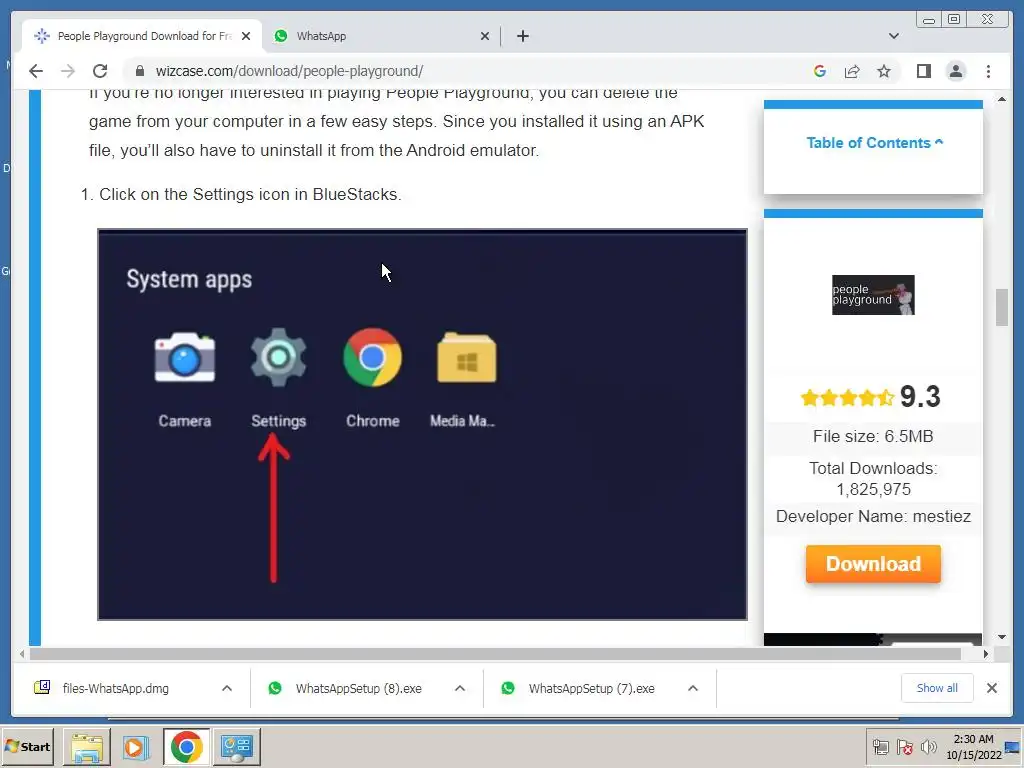The image size is (1024, 768).
Task: Click the BlueStacks system apps screenshot
Action: [422, 424]
